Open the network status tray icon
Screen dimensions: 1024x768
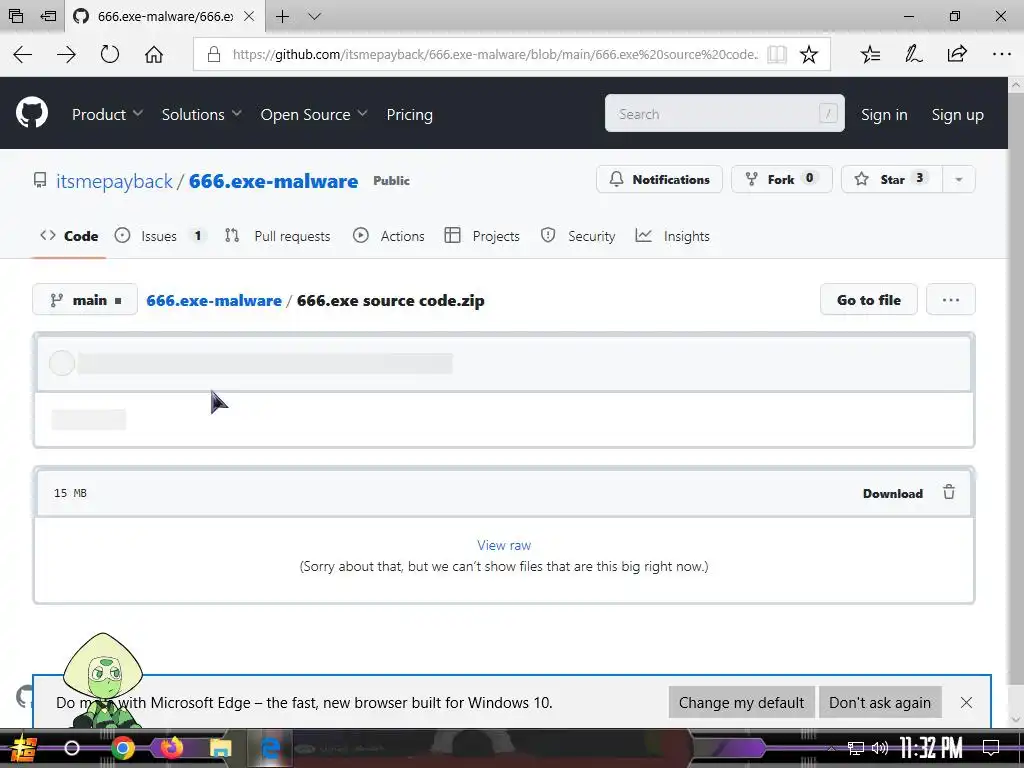tap(856, 748)
